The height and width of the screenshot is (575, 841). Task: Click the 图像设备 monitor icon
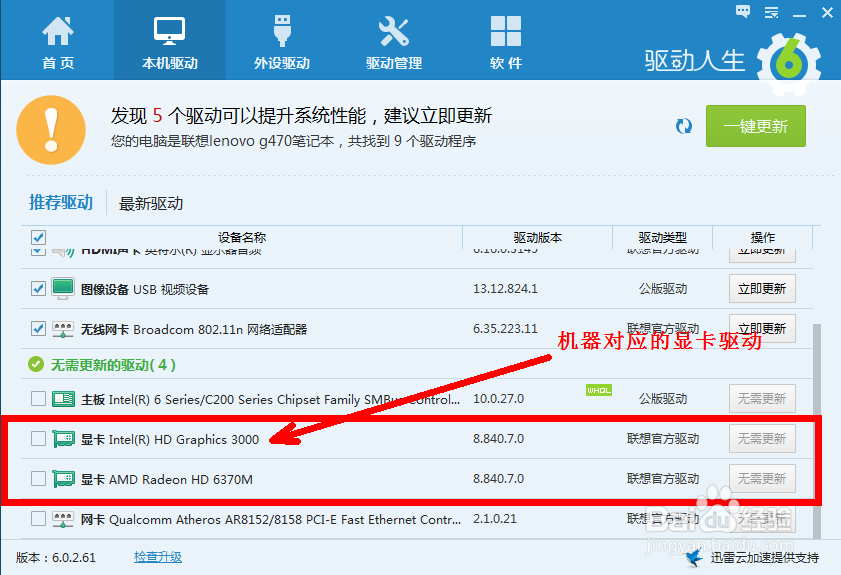[x=63, y=289]
